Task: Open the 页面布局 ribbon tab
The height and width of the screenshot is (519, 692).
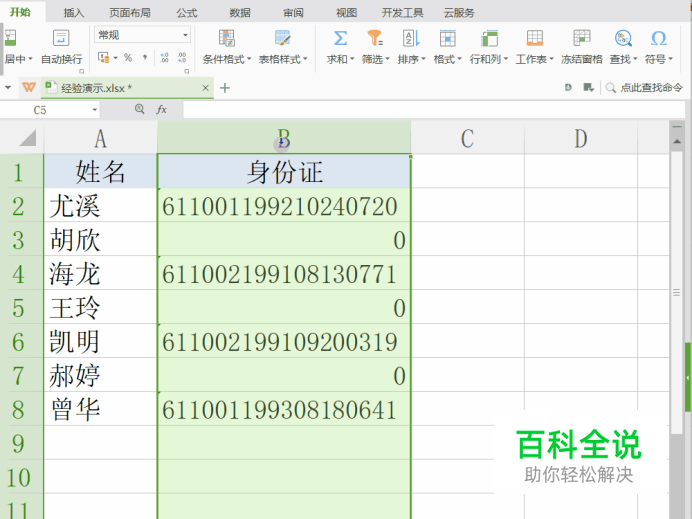Action: tap(130, 13)
